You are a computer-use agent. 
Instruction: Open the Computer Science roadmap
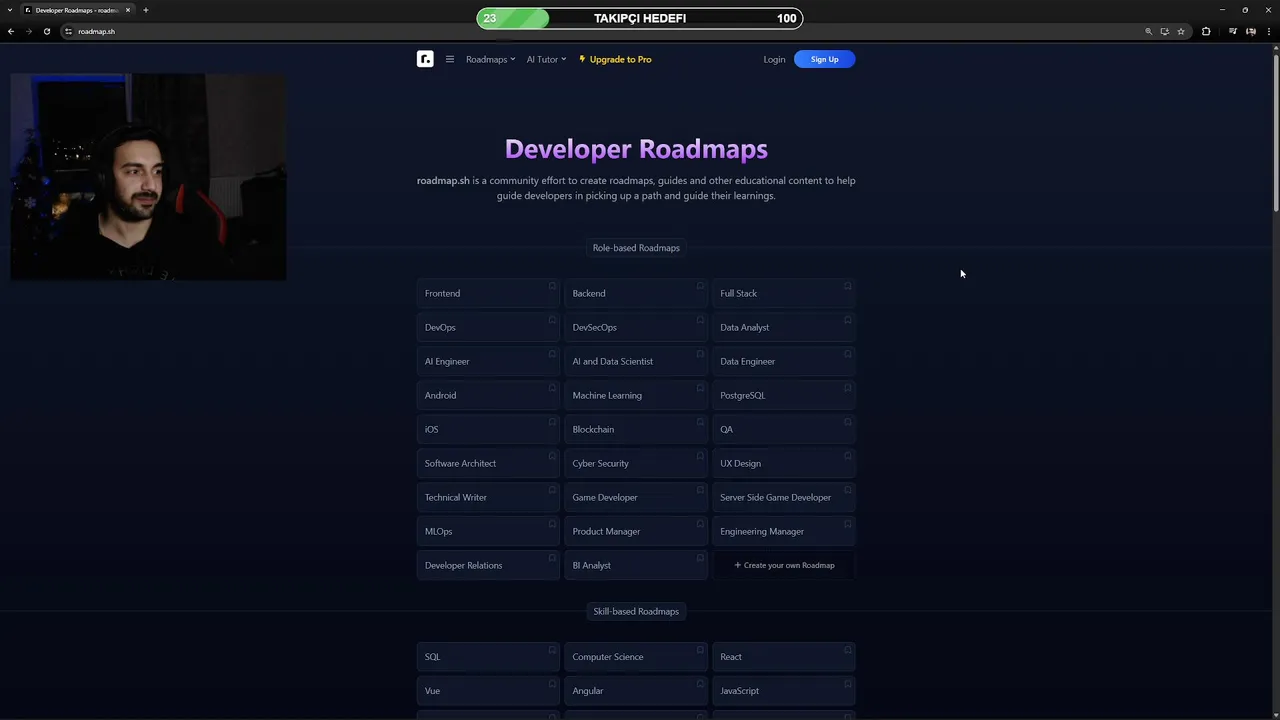click(x=636, y=657)
